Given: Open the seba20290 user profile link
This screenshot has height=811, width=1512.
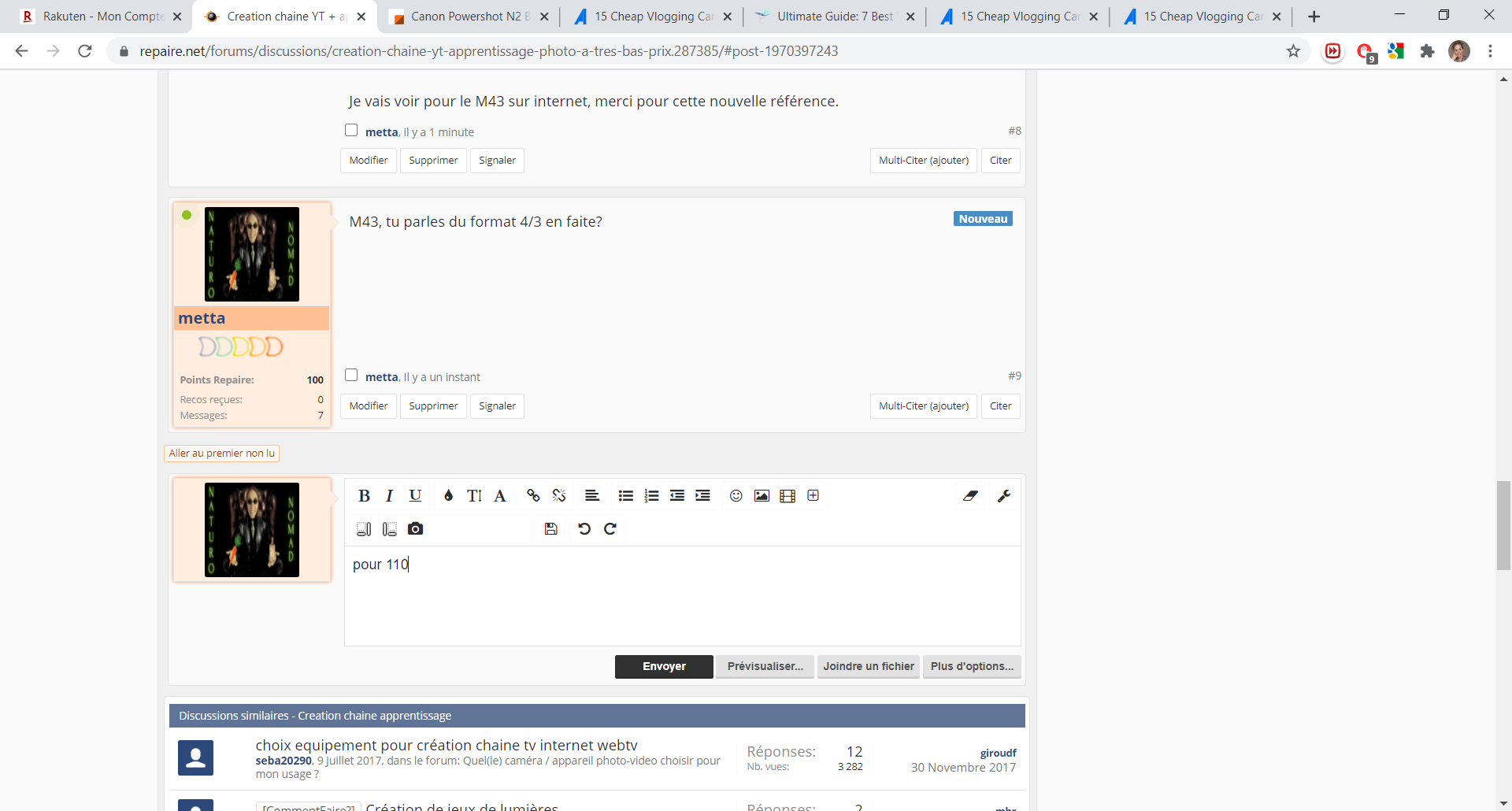Looking at the screenshot, I should click(x=283, y=761).
